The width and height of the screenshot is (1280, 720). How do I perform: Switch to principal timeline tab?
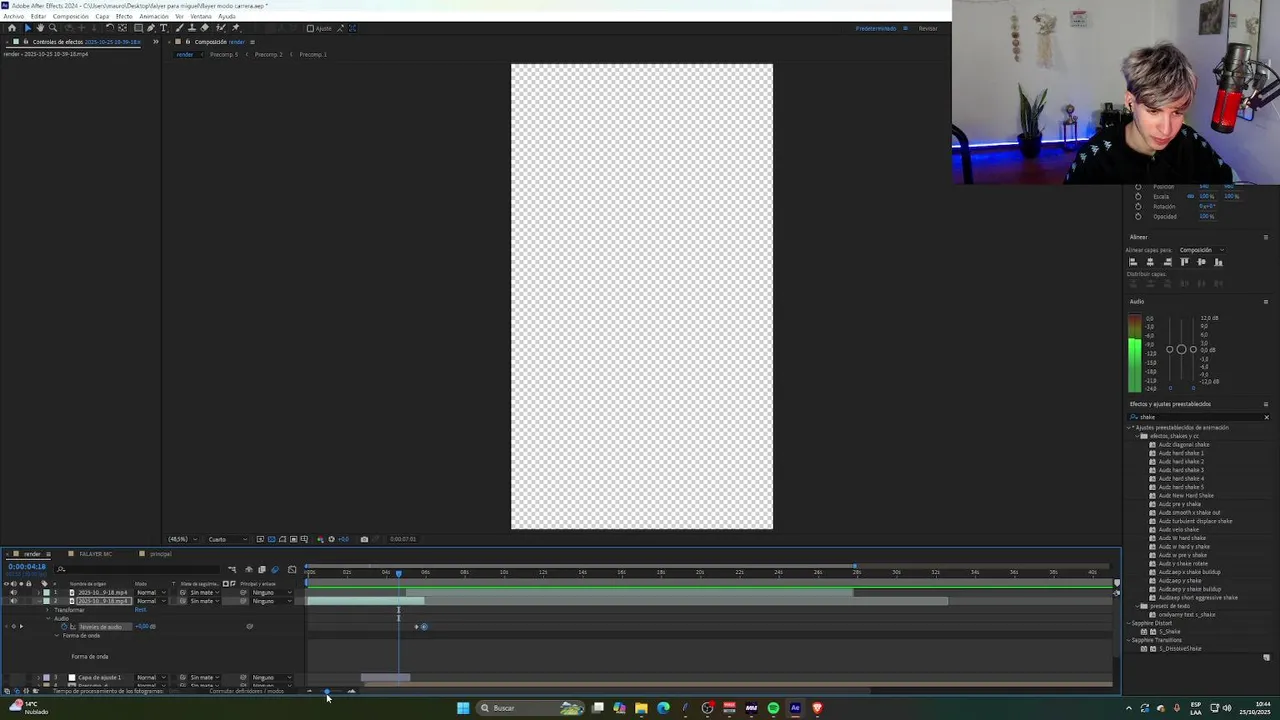pyautogui.click(x=161, y=554)
